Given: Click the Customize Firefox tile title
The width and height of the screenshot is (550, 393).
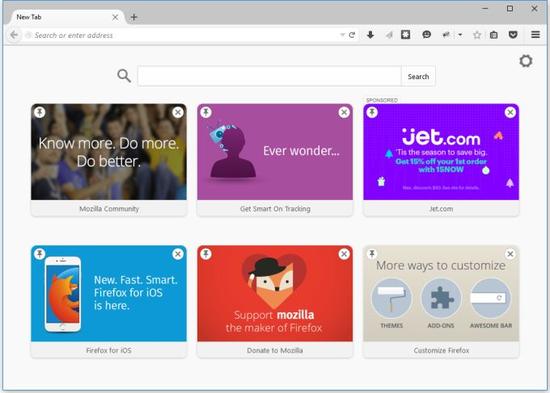Looking at the screenshot, I should coord(441,351).
